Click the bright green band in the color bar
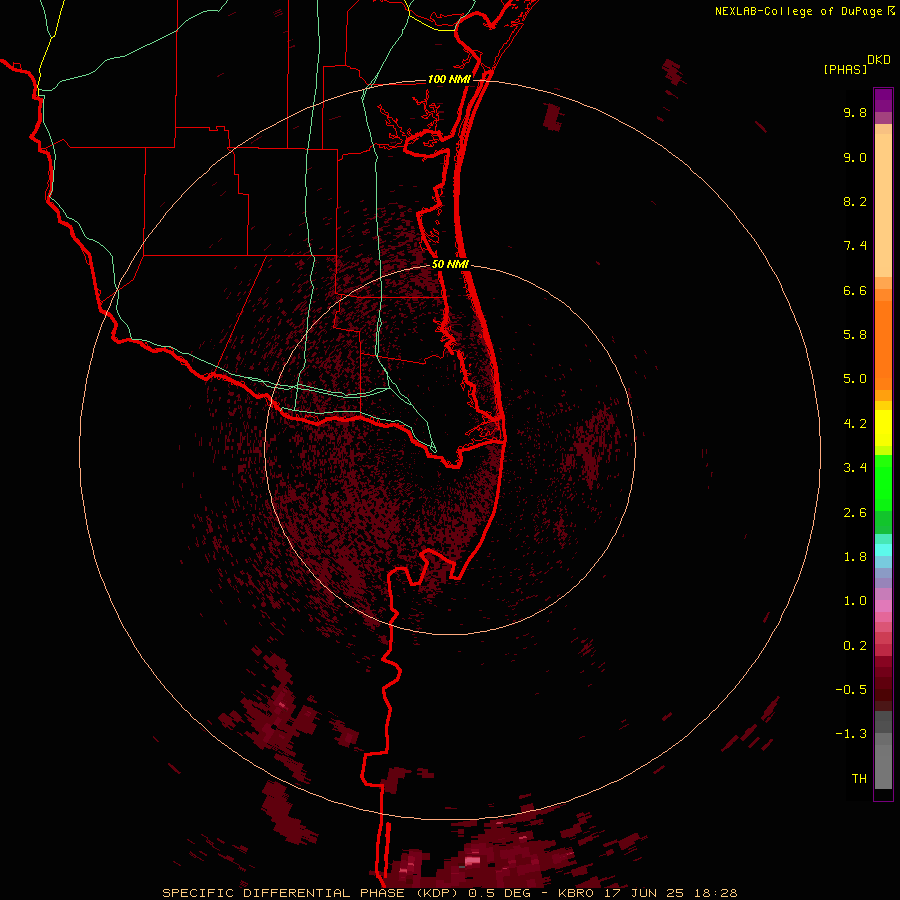 coord(883,483)
